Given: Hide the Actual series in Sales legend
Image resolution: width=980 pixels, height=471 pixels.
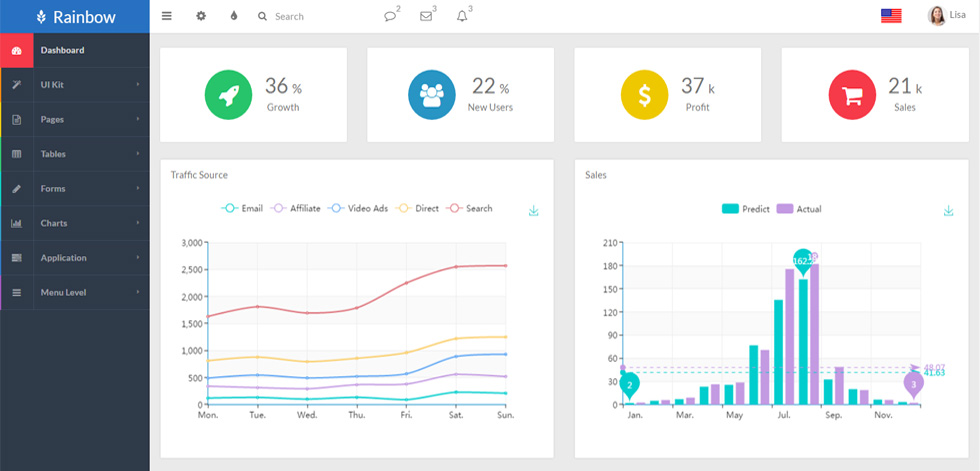Looking at the screenshot, I should click(x=799, y=209).
